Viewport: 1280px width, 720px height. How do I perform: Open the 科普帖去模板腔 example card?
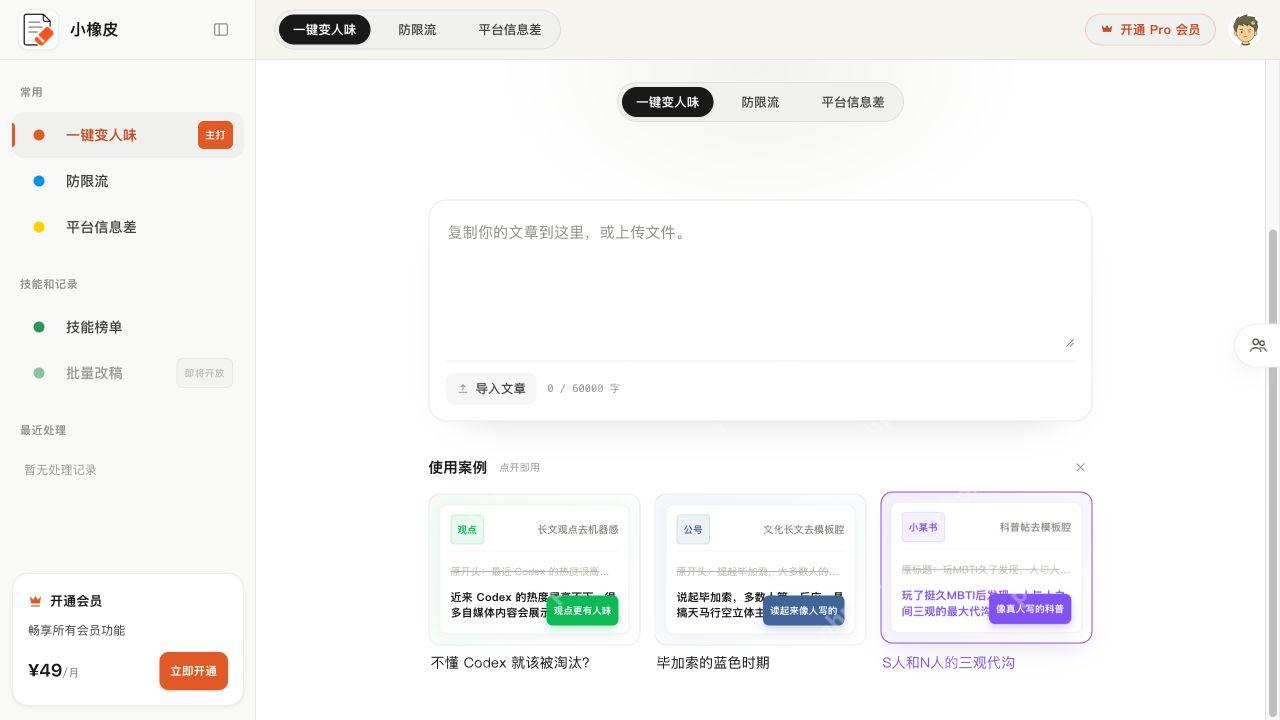pyautogui.click(x=986, y=567)
